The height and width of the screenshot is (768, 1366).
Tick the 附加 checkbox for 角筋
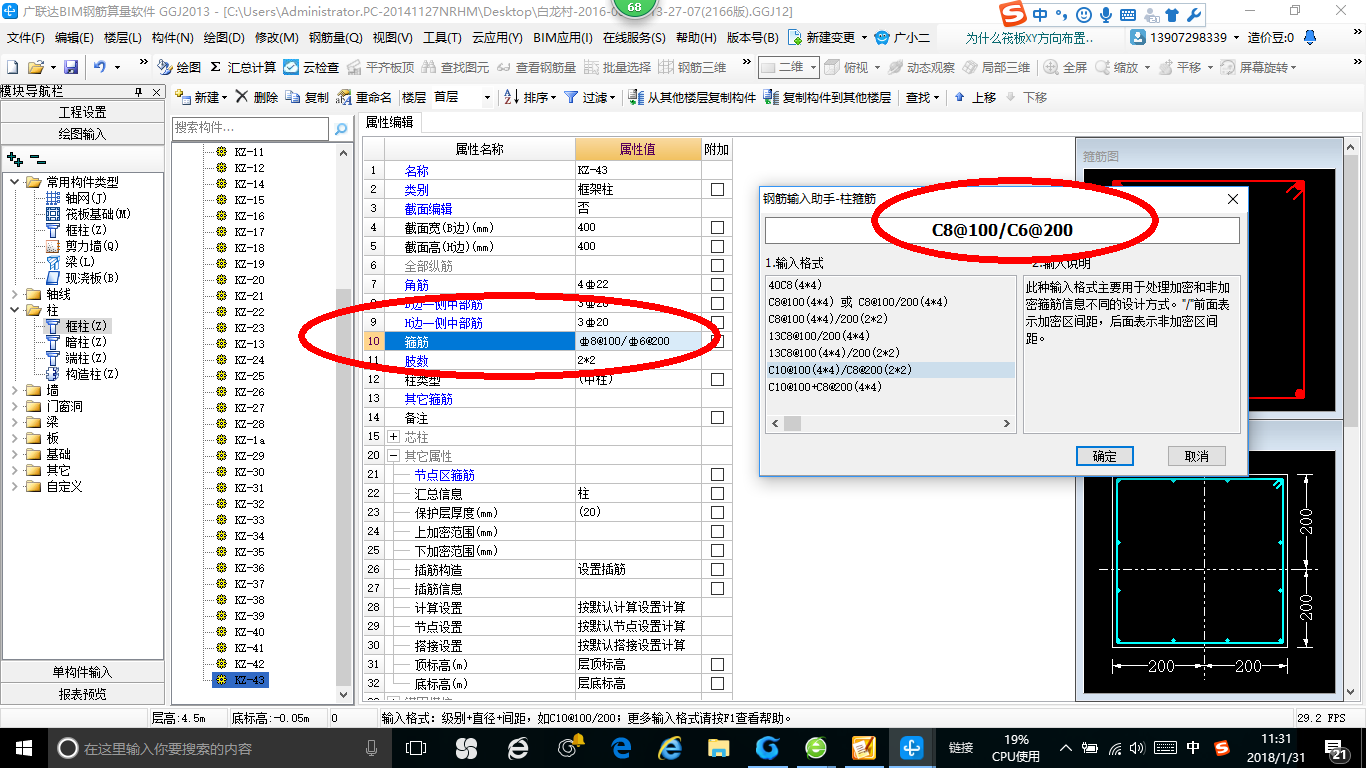[x=717, y=285]
